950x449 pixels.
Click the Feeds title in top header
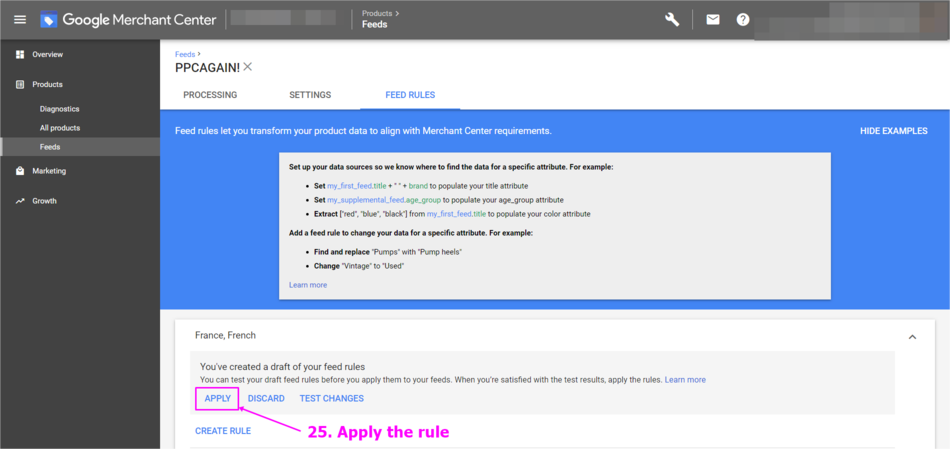point(374,24)
